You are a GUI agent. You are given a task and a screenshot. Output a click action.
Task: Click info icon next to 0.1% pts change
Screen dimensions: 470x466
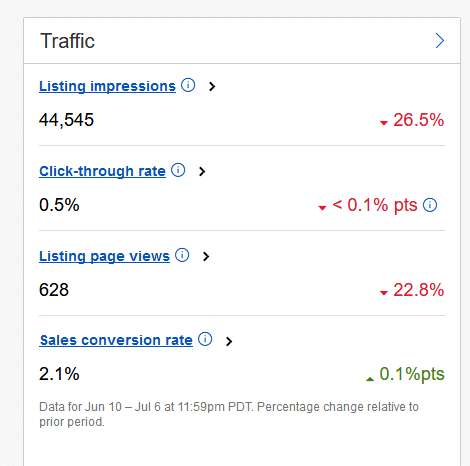click(430, 205)
